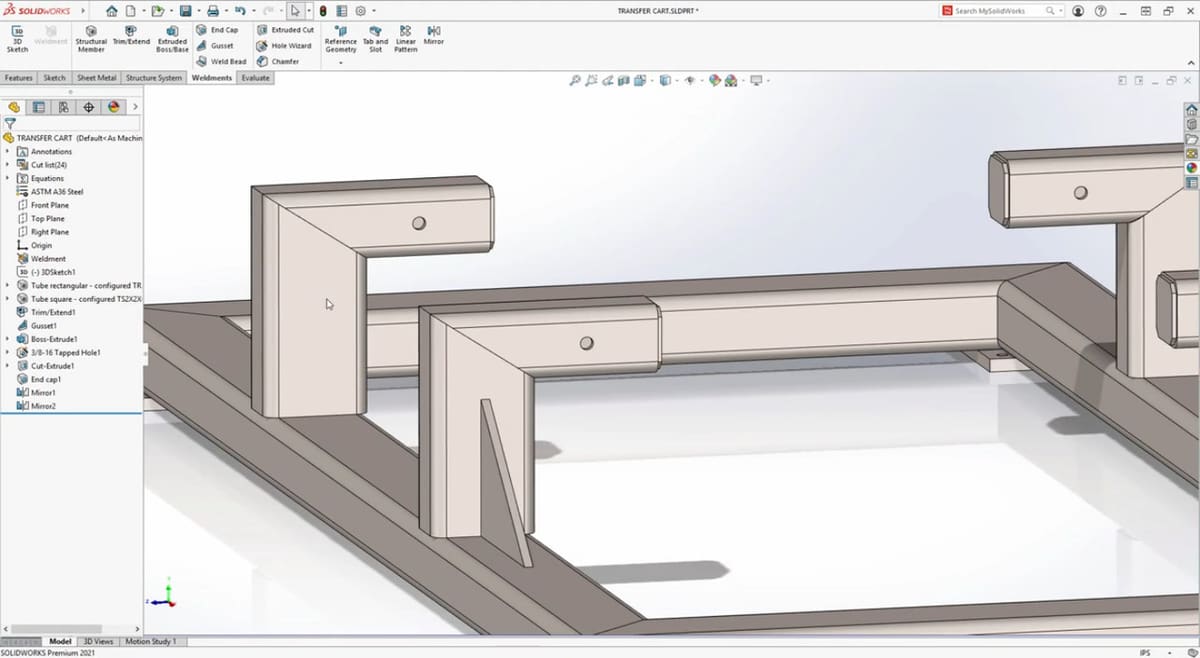Use the Mirror feature tool
1200x658 pixels.
click(434, 35)
